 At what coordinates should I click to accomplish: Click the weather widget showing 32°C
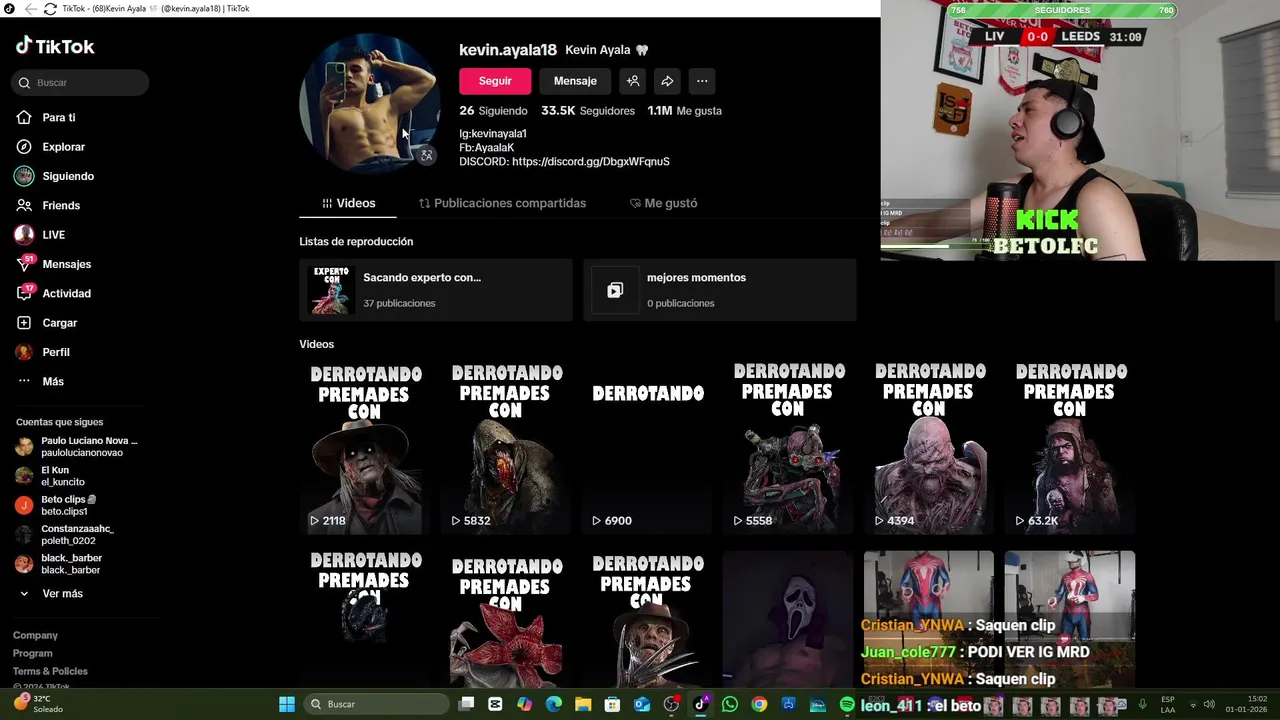click(40, 704)
